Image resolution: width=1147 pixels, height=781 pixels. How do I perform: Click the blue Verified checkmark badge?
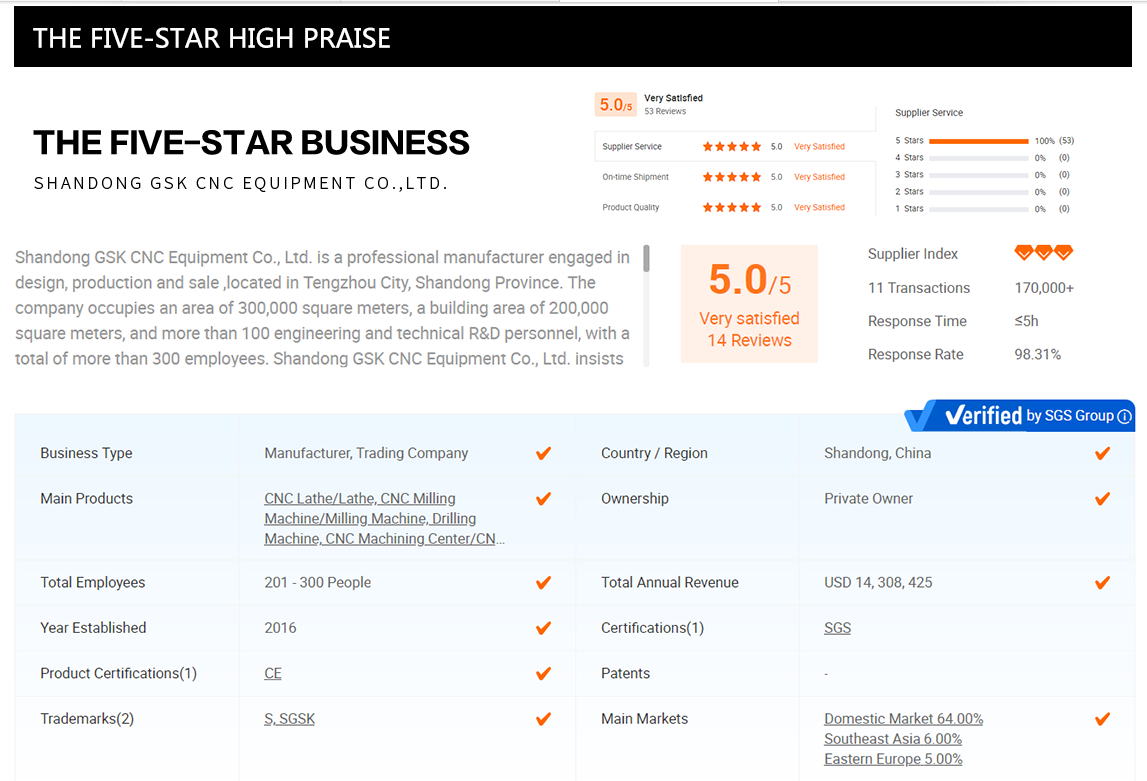(923, 415)
